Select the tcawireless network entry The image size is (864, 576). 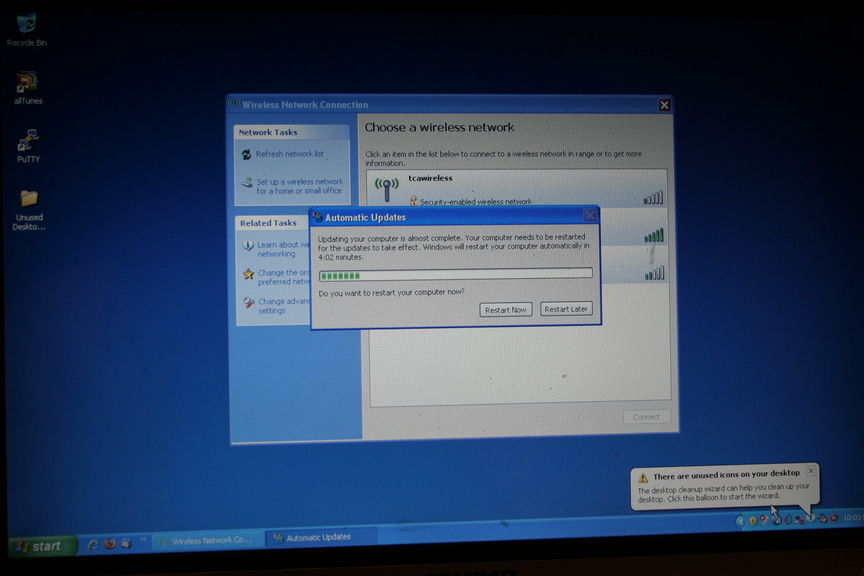pyautogui.click(x=516, y=188)
